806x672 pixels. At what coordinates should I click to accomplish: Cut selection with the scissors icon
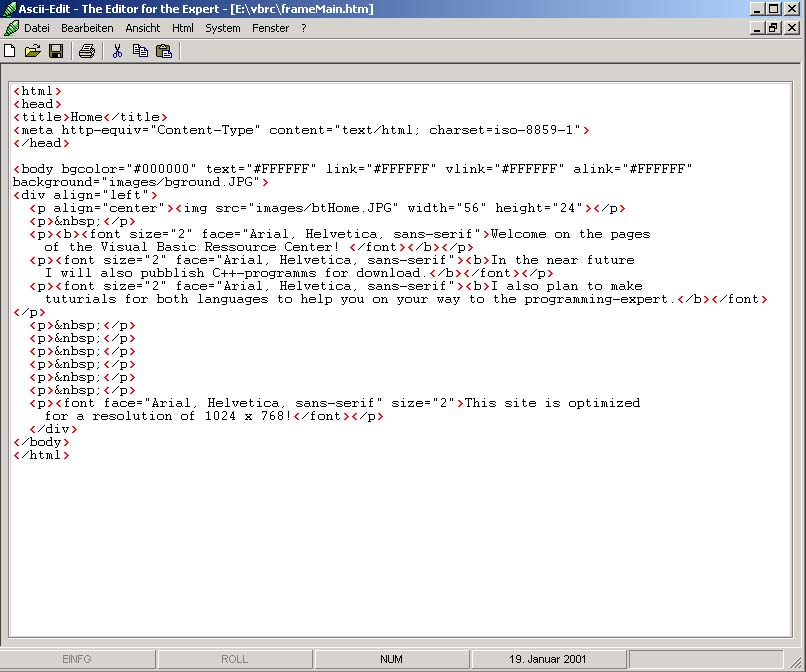point(117,51)
